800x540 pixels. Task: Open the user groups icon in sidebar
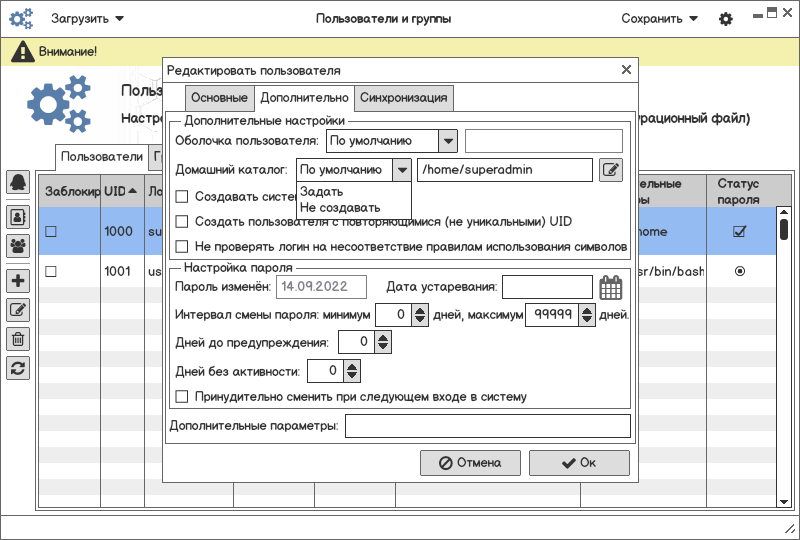(18, 243)
